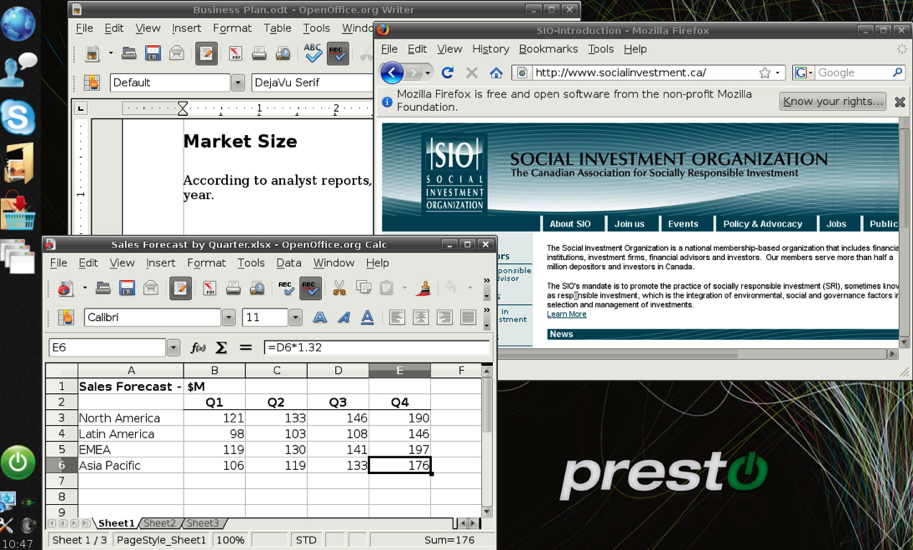Expand font size 11 dropdown in Calc
The image size is (913, 550).
coord(296,317)
